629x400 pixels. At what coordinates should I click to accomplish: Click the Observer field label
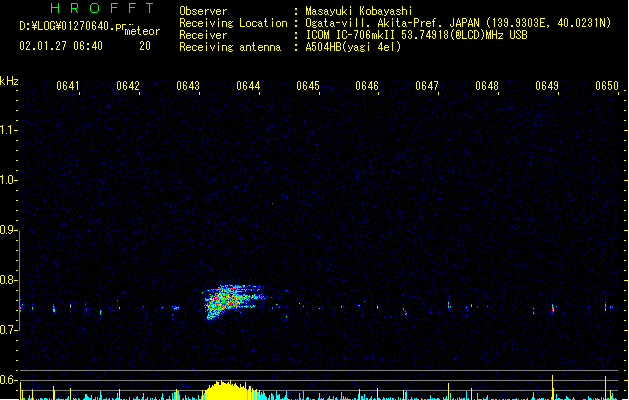[x=203, y=11]
